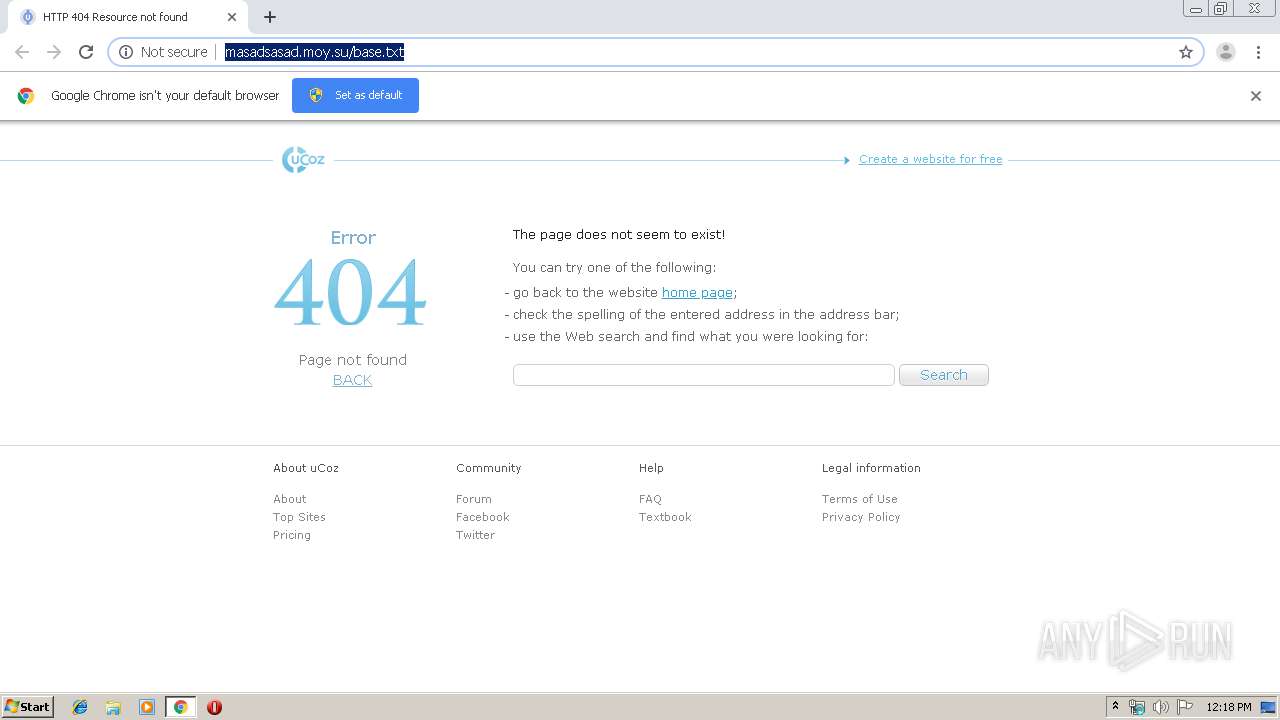Viewport: 1280px width, 720px height.
Task: Open the red Opera icon in the taskbar
Action: click(214, 707)
